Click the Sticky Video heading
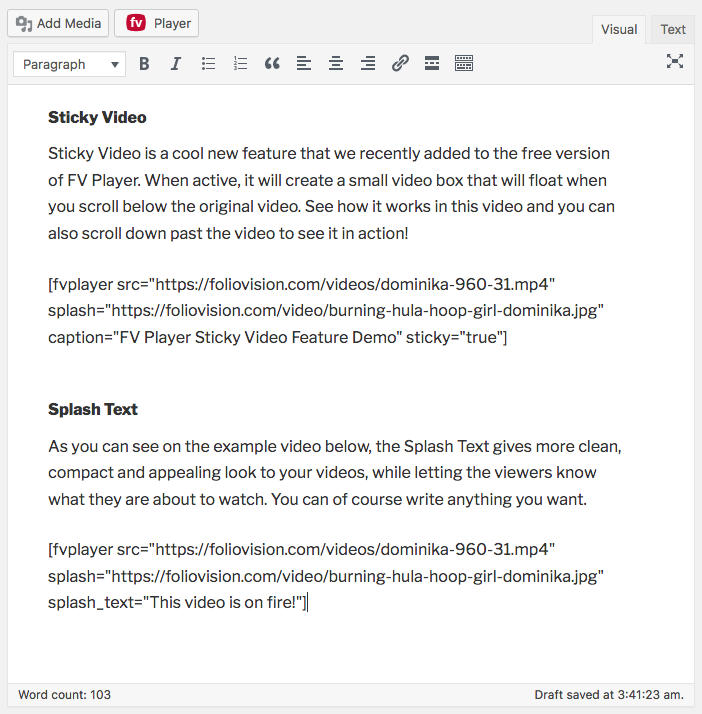Image resolution: width=702 pixels, height=714 pixels. coord(97,117)
